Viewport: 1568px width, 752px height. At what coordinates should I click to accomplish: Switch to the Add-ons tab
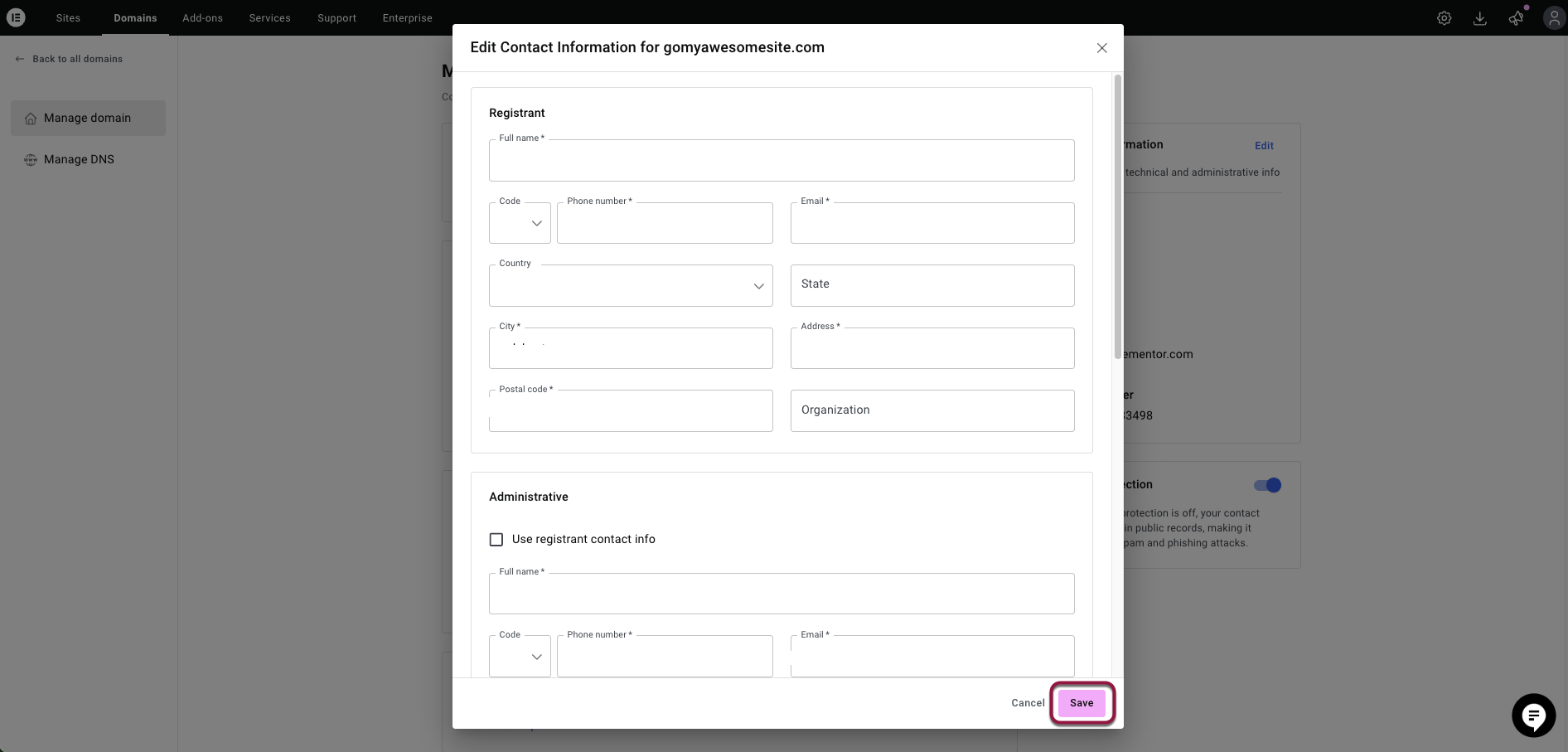[x=202, y=18]
